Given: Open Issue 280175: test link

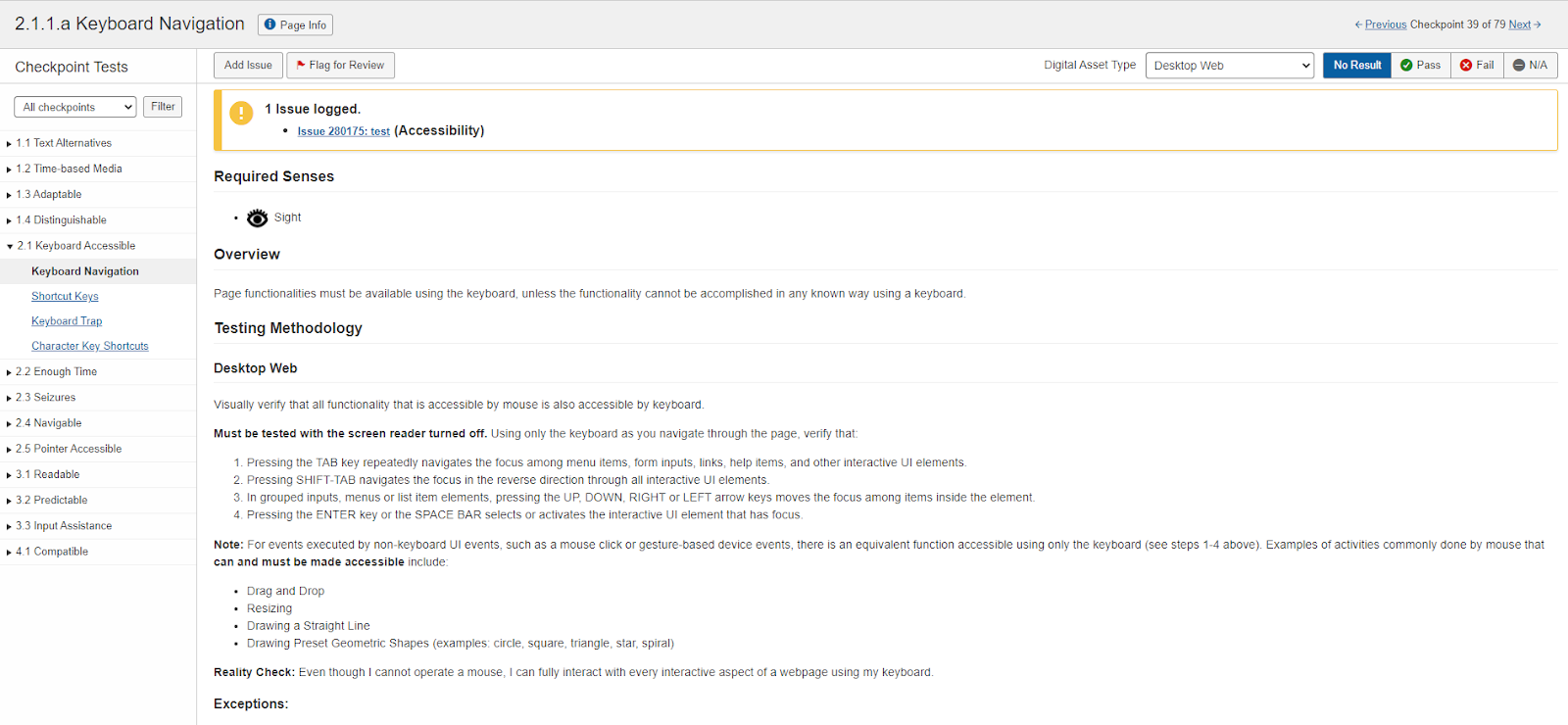Looking at the screenshot, I should tap(343, 131).
